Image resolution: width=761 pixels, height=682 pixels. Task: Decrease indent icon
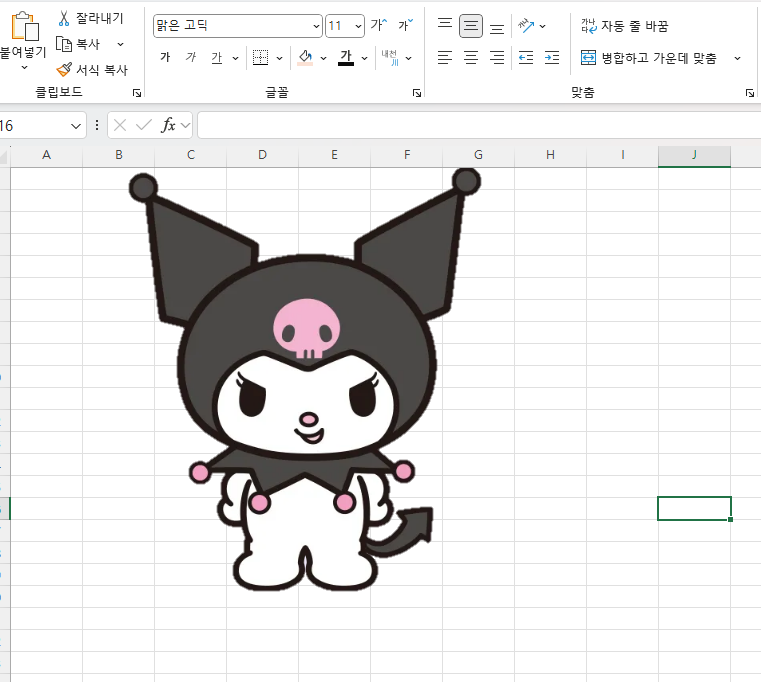[526, 58]
